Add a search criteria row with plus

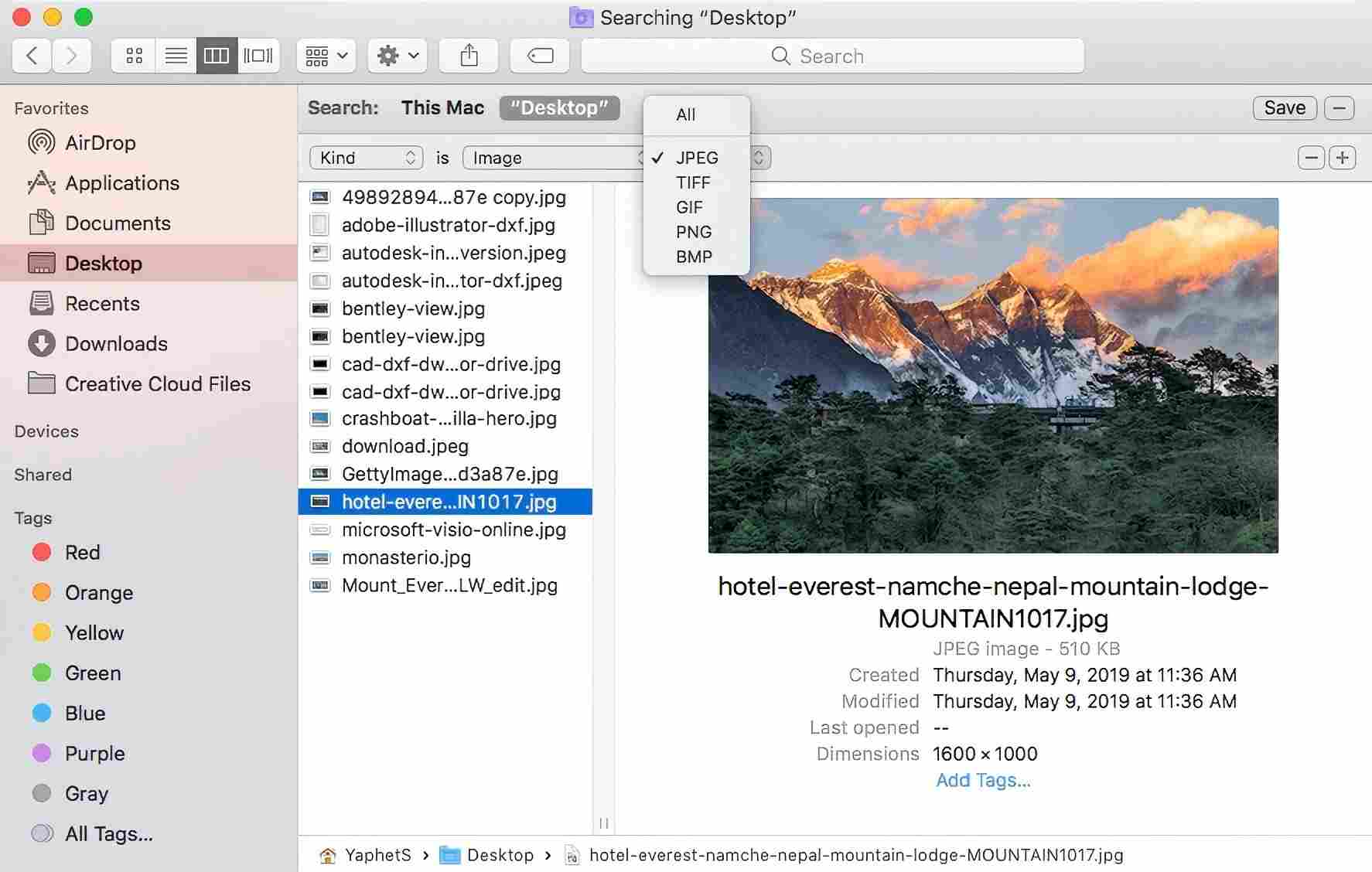pos(1342,158)
